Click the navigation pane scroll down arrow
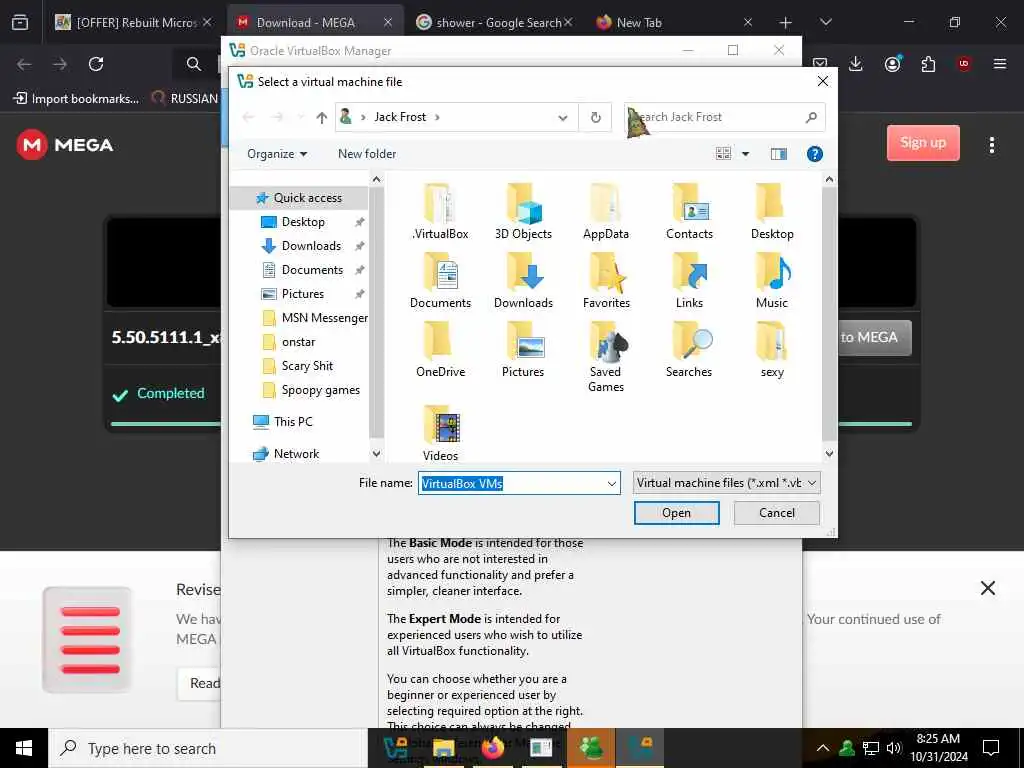The height and width of the screenshot is (768, 1024). pyautogui.click(x=376, y=453)
